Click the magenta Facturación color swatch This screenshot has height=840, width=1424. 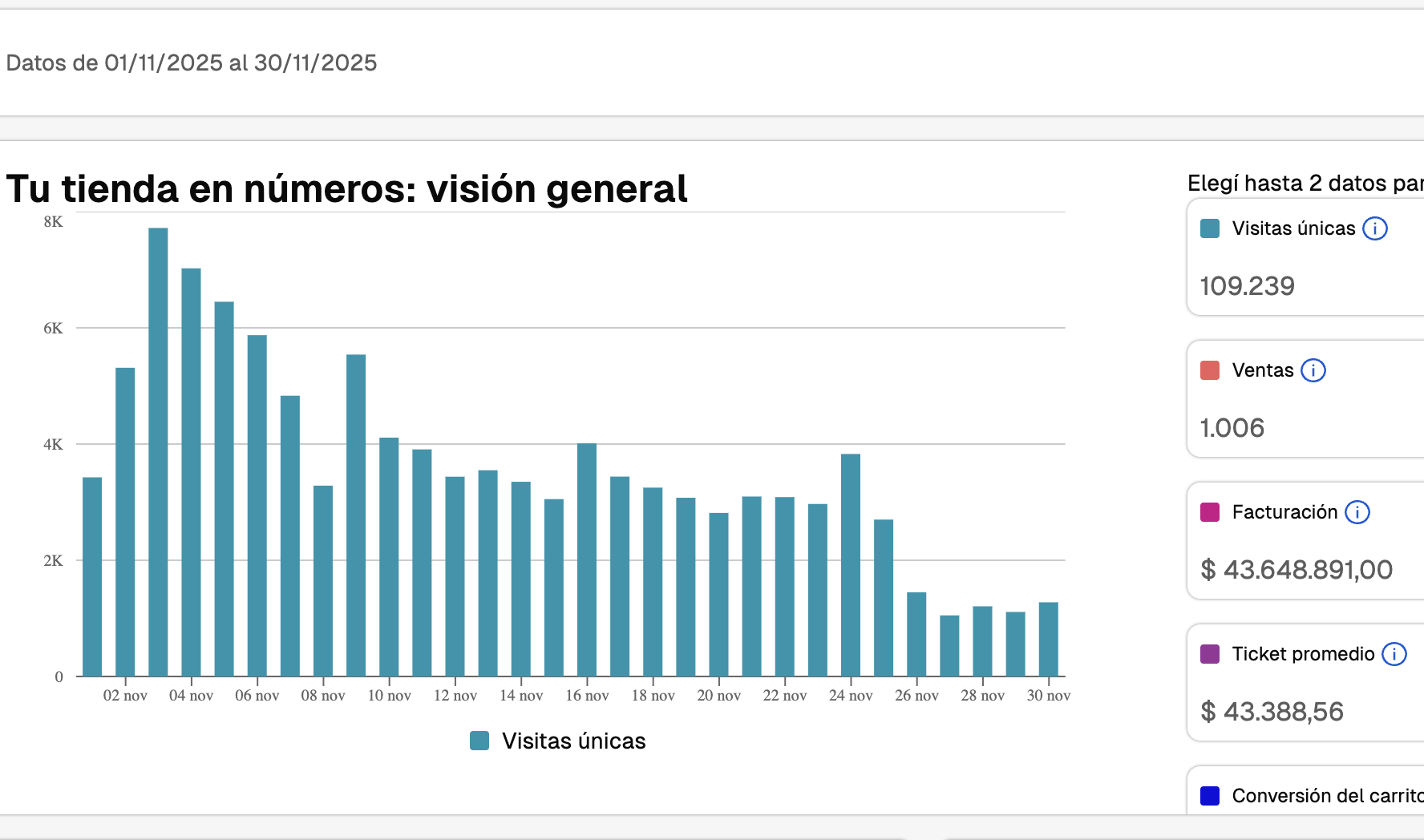click(1210, 512)
